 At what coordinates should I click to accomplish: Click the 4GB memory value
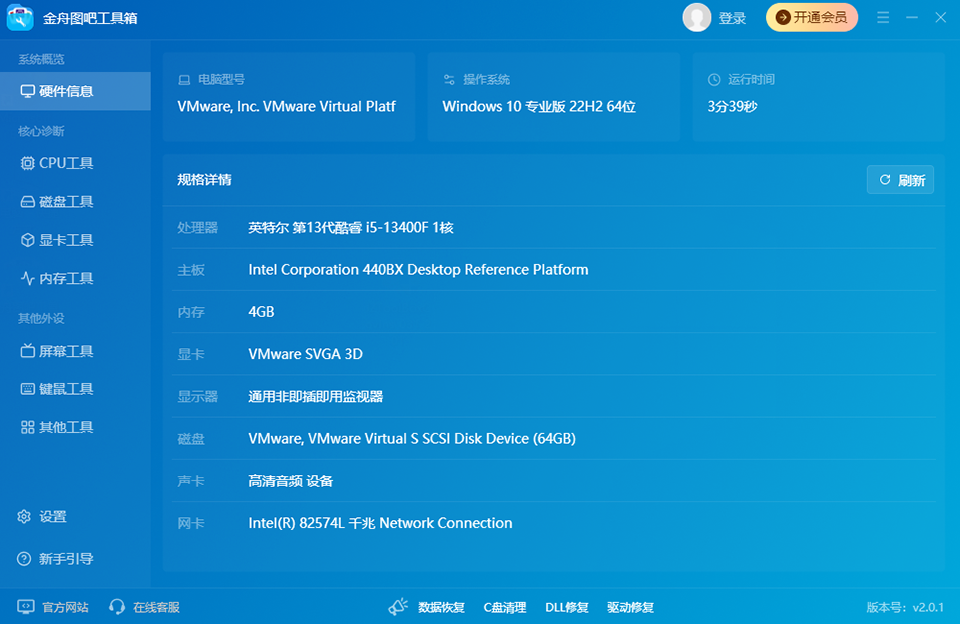[261, 312]
